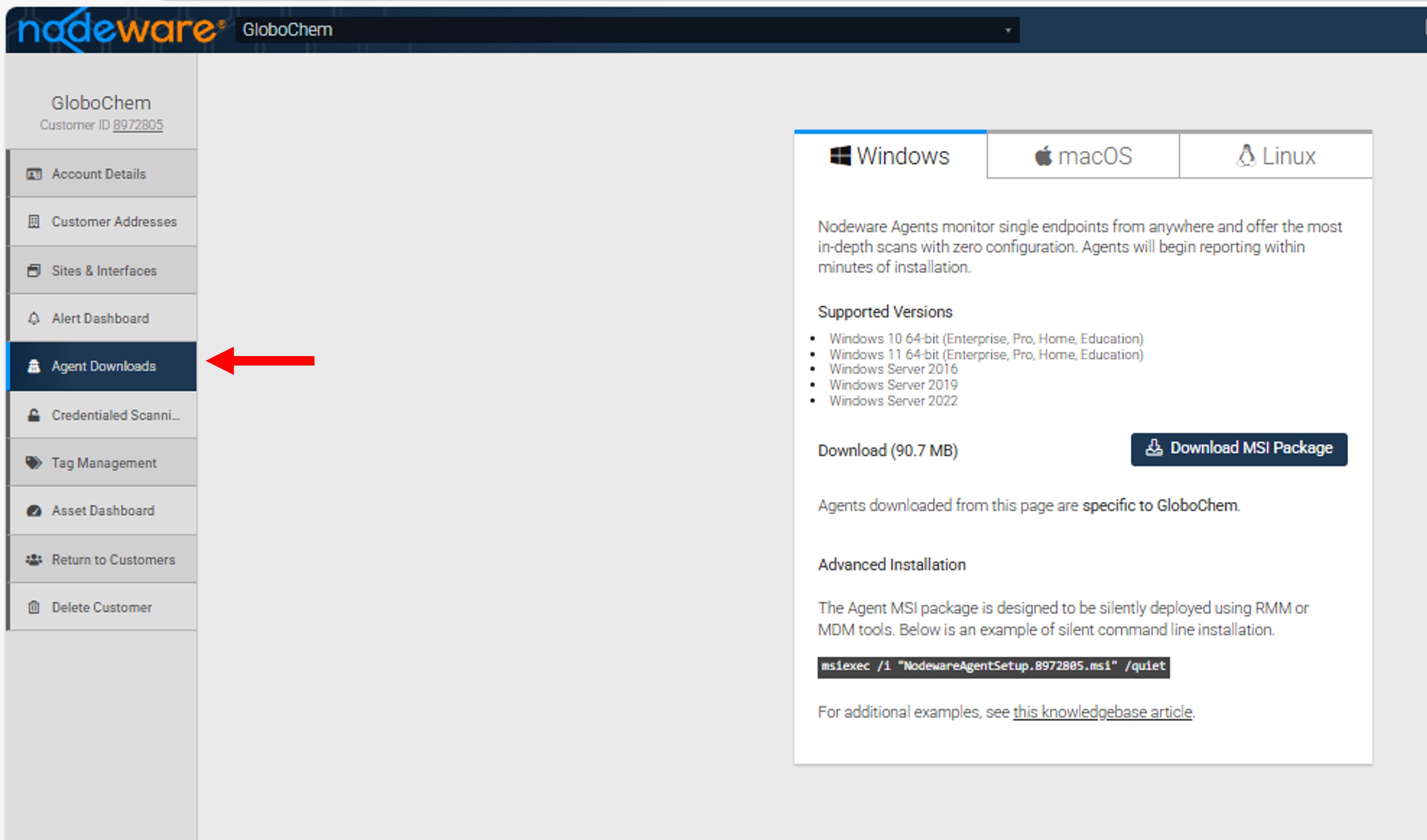Screen dimensions: 1427x840
Task: Switch to the Linux tab
Action: coord(1276,156)
